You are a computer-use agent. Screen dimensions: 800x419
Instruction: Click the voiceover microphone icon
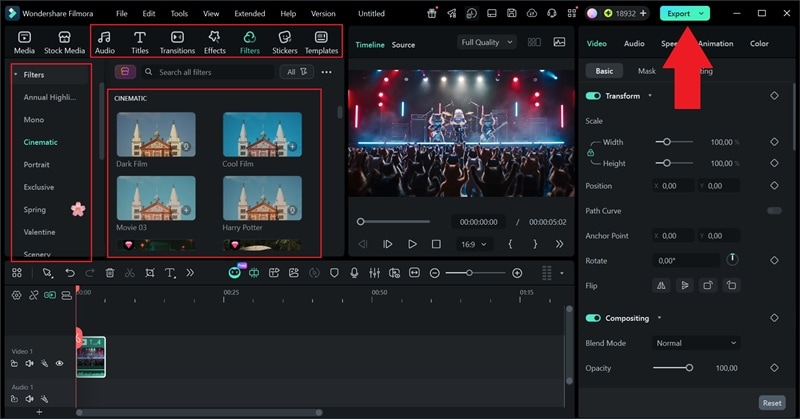[x=354, y=273]
